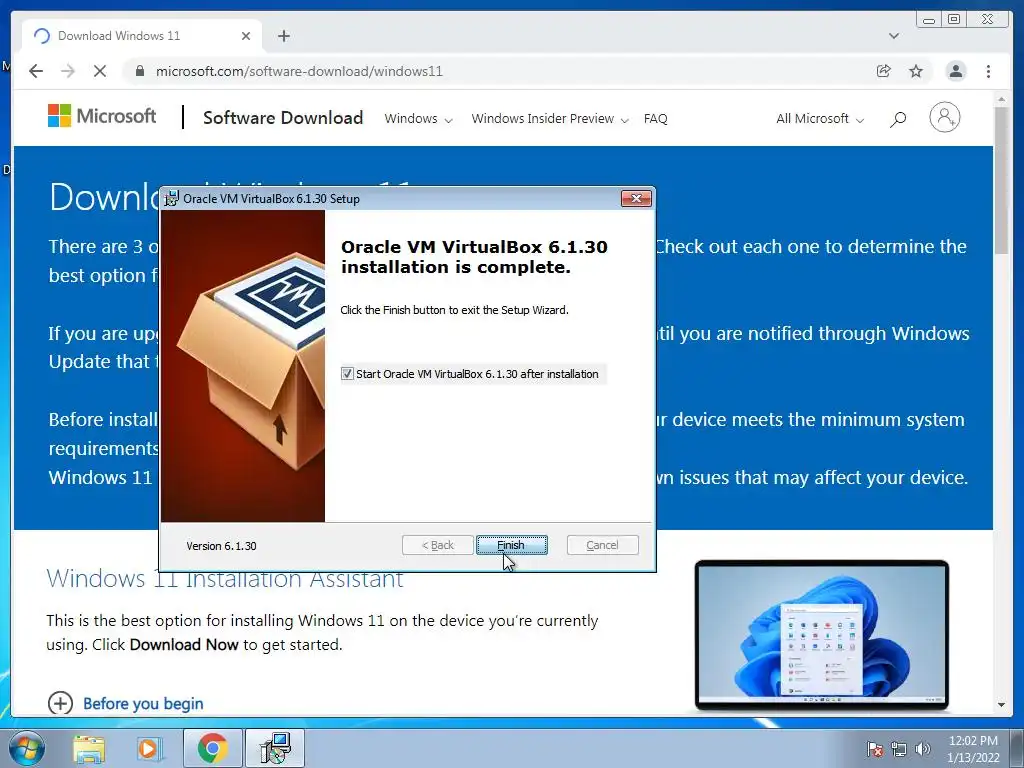The image size is (1024, 768).
Task: Click the address bar showing microsoft.com URL
Action: point(299,71)
